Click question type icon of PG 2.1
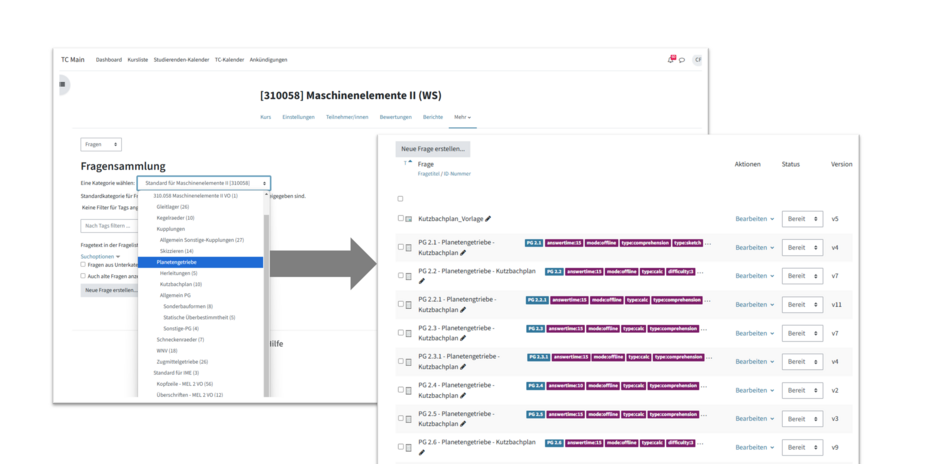 [408, 247]
